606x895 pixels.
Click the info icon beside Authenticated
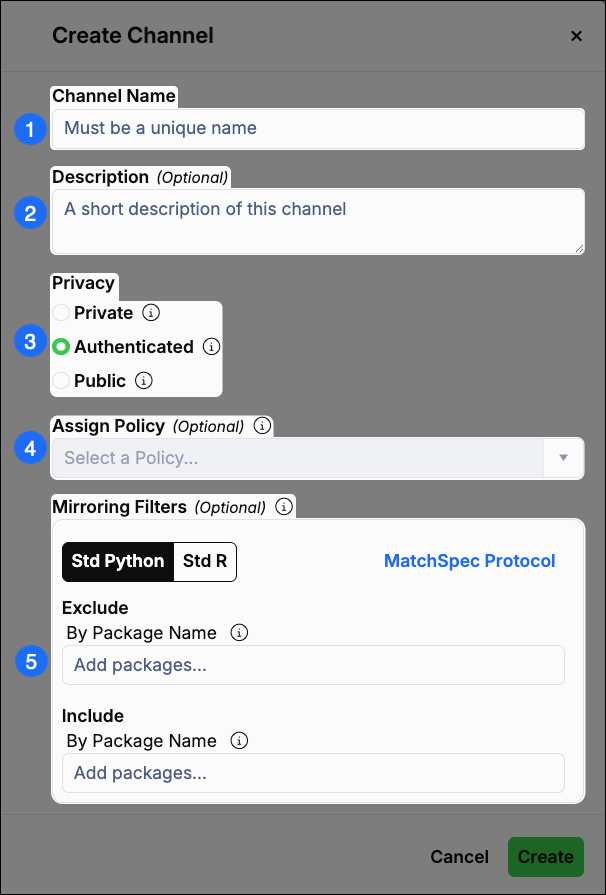210,346
